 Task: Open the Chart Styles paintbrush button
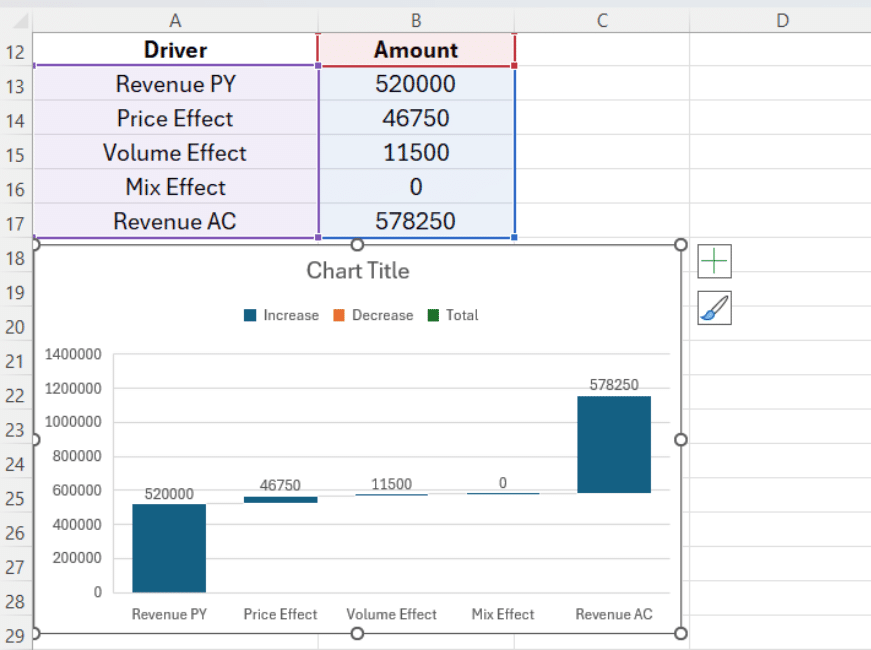[714, 308]
